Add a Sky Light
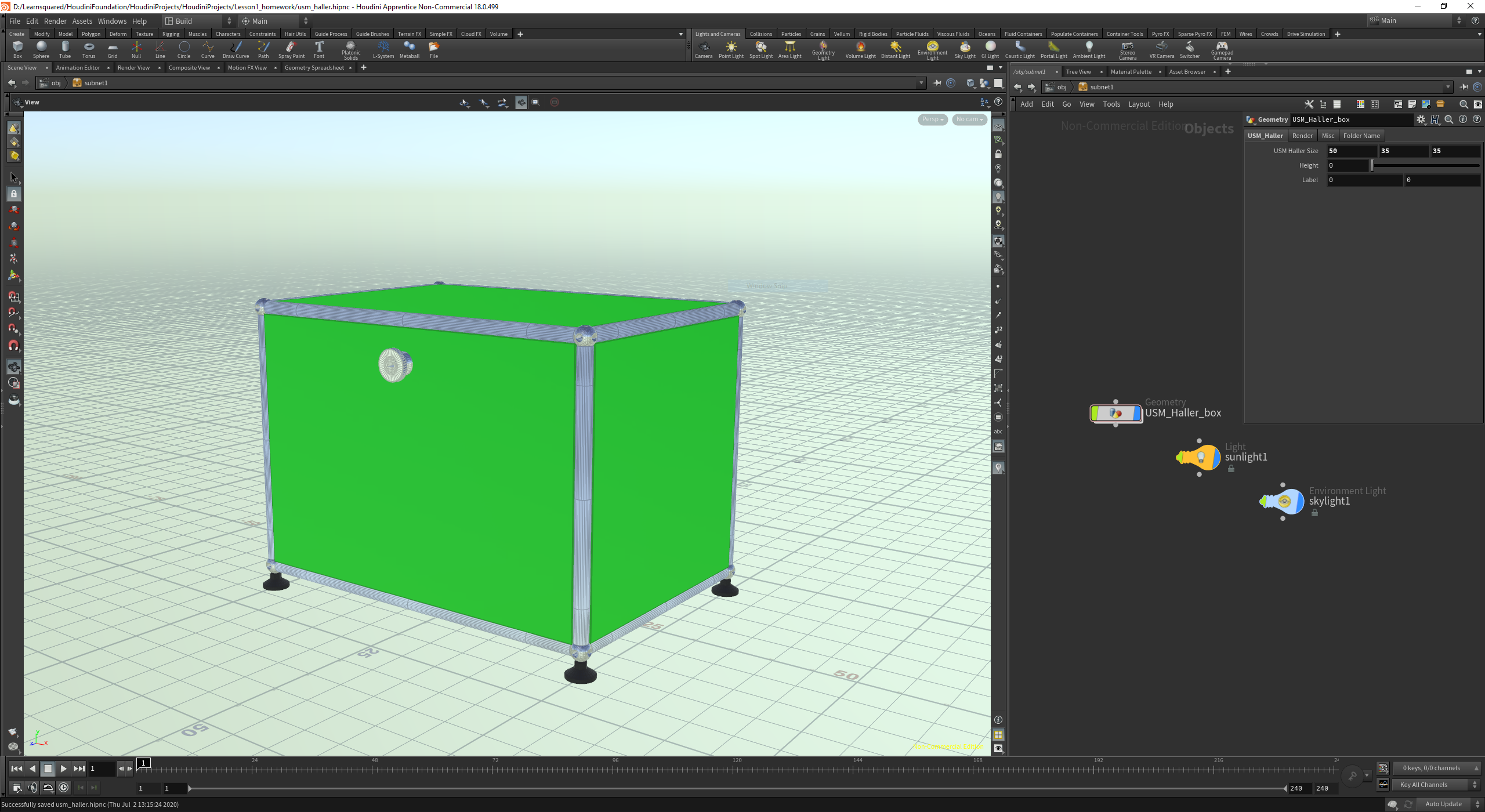The width and height of the screenshot is (1485, 812). click(965, 50)
